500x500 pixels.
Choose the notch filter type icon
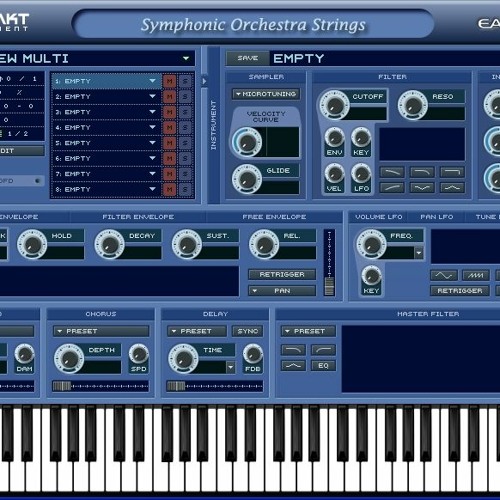click(x=422, y=188)
